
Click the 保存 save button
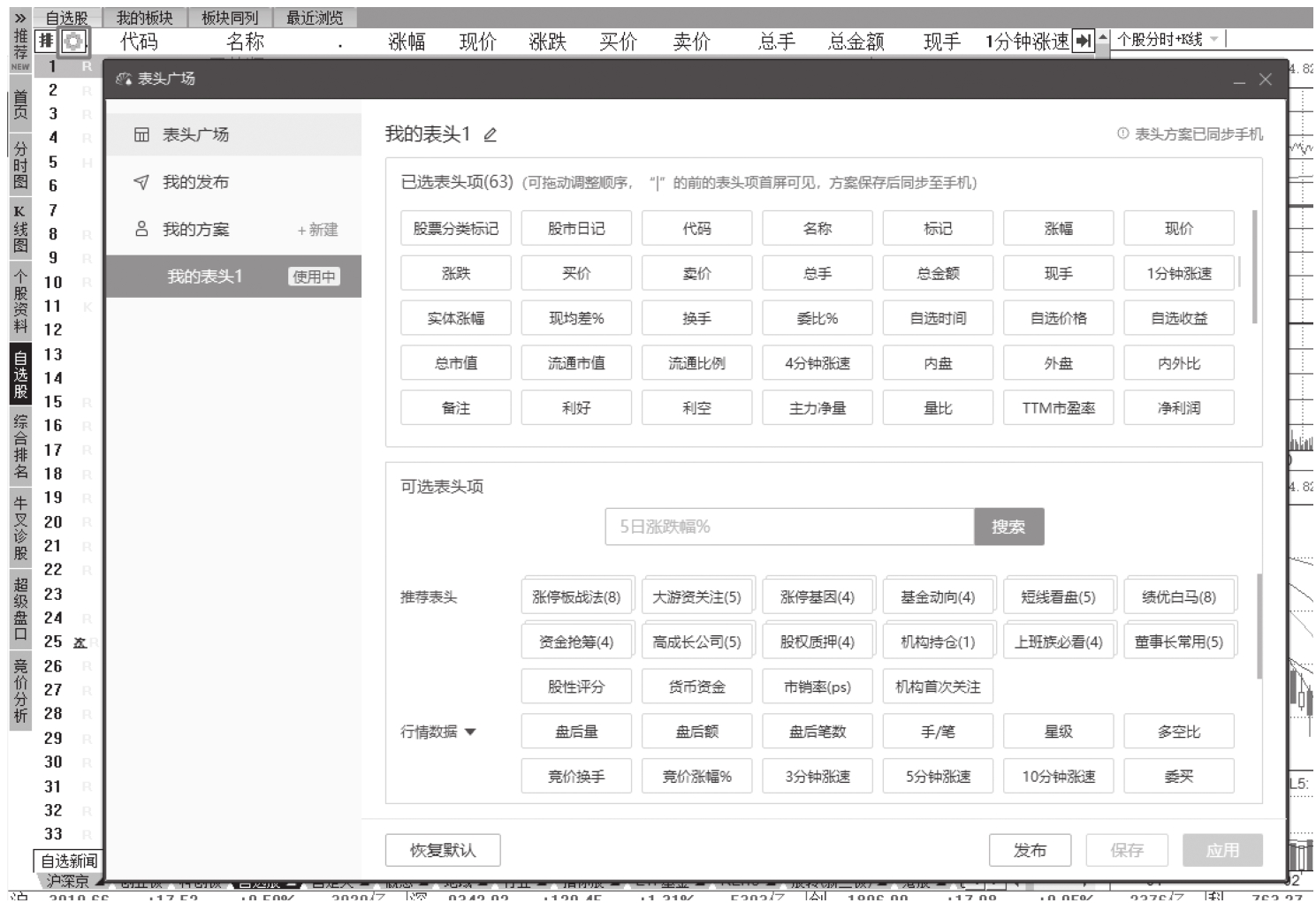(x=1127, y=850)
